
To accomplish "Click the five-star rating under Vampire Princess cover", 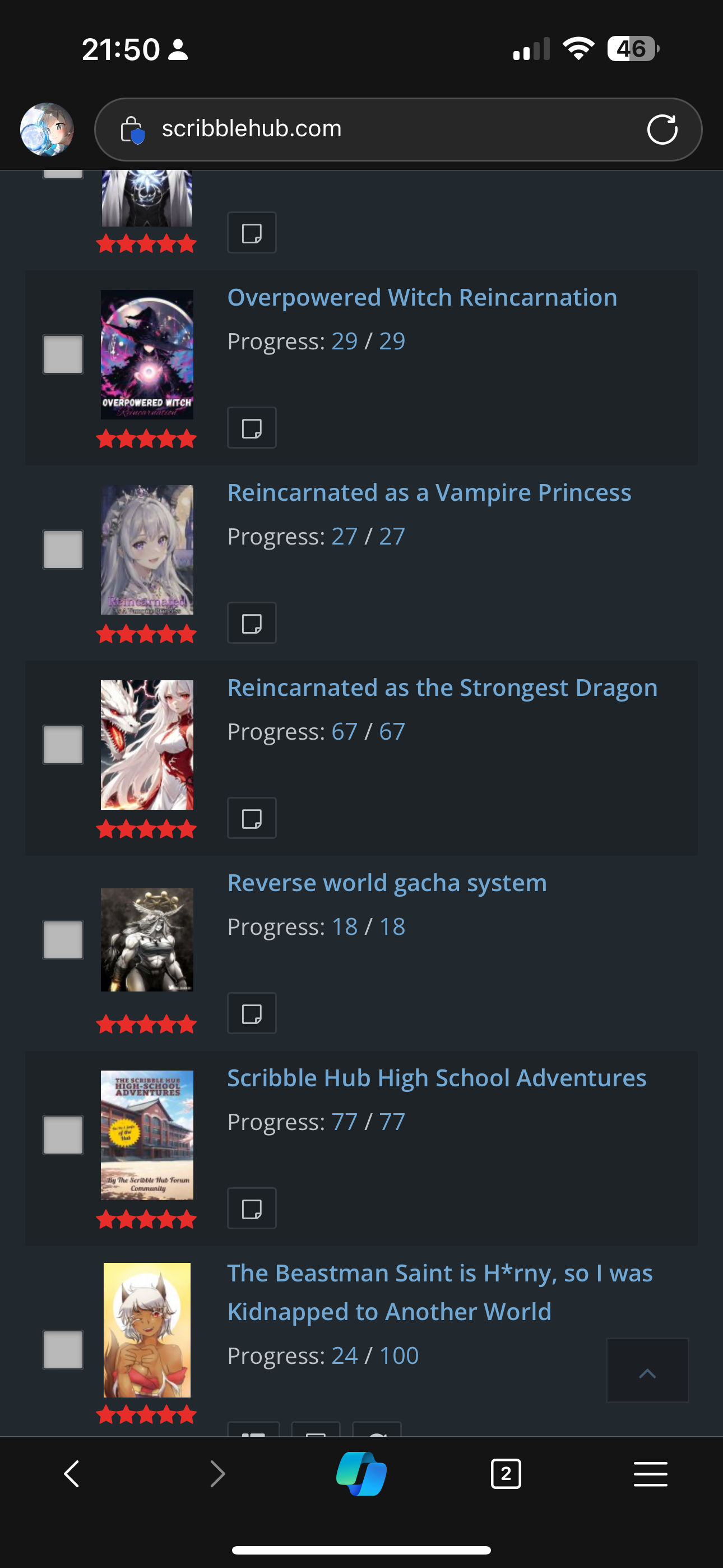I will (x=146, y=634).
